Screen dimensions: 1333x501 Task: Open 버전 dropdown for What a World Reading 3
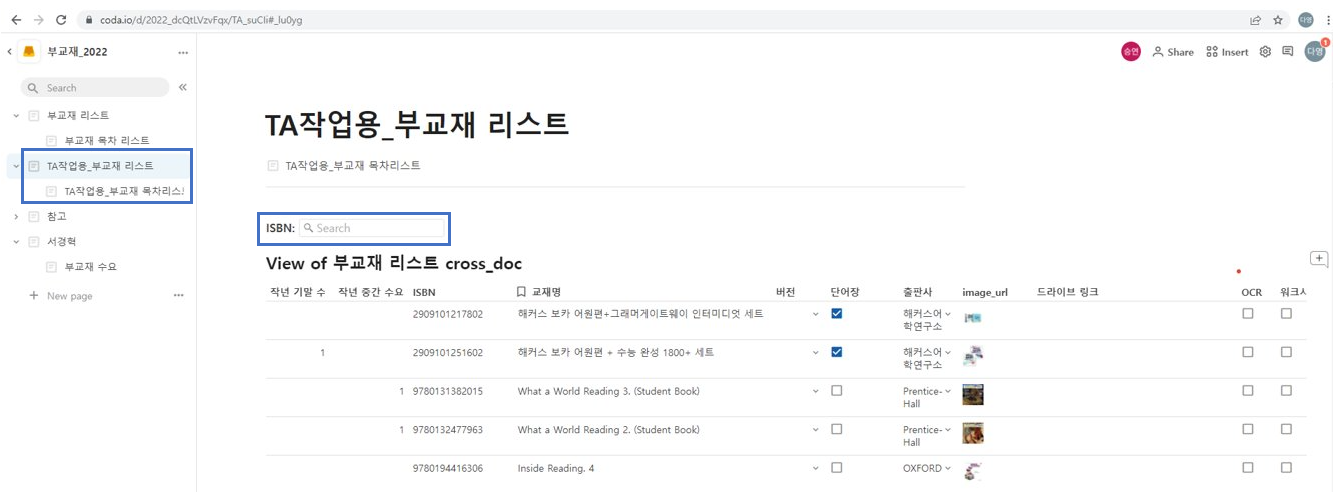click(x=815, y=391)
